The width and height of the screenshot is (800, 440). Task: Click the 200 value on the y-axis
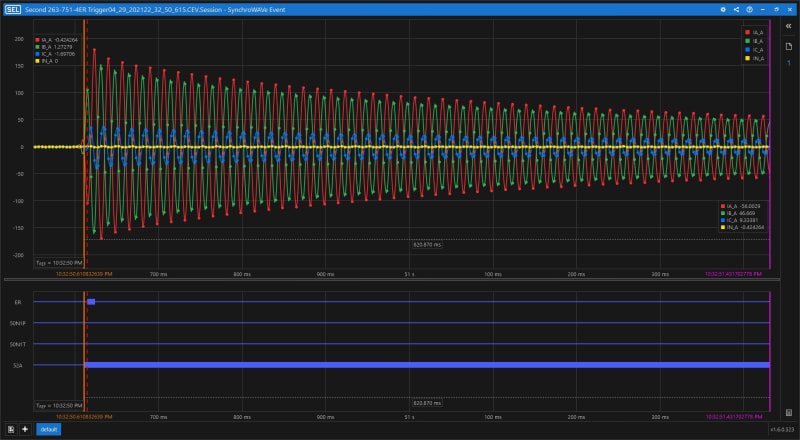pyautogui.click(x=19, y=39)
